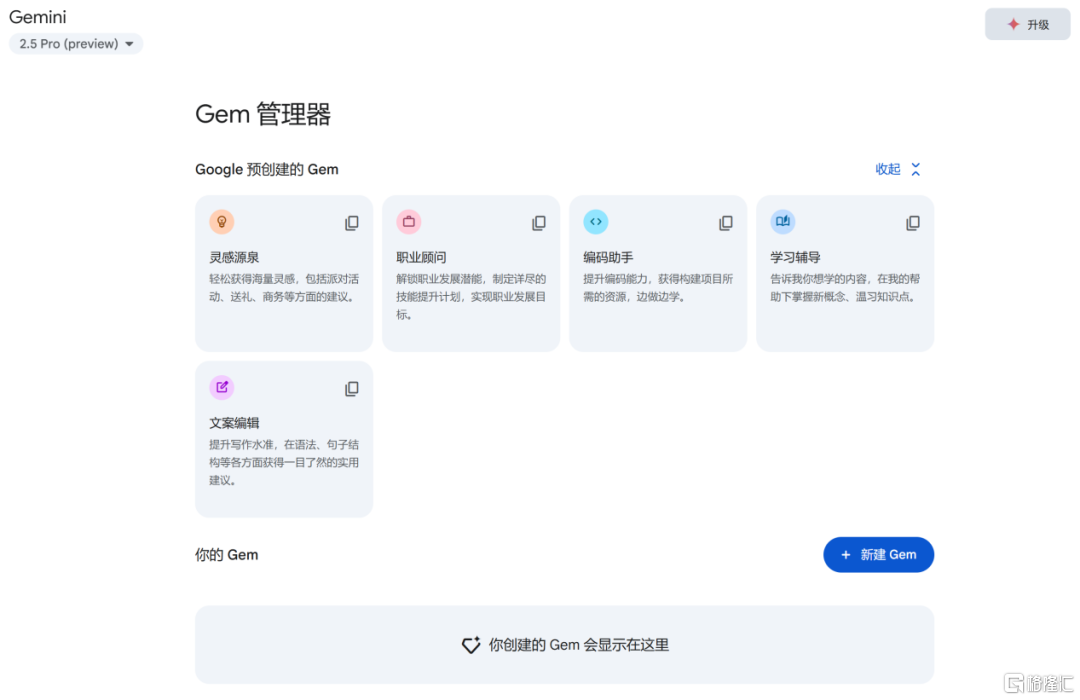
Task: Open the 编码助手 Gem title
Action: coord(608,257)
